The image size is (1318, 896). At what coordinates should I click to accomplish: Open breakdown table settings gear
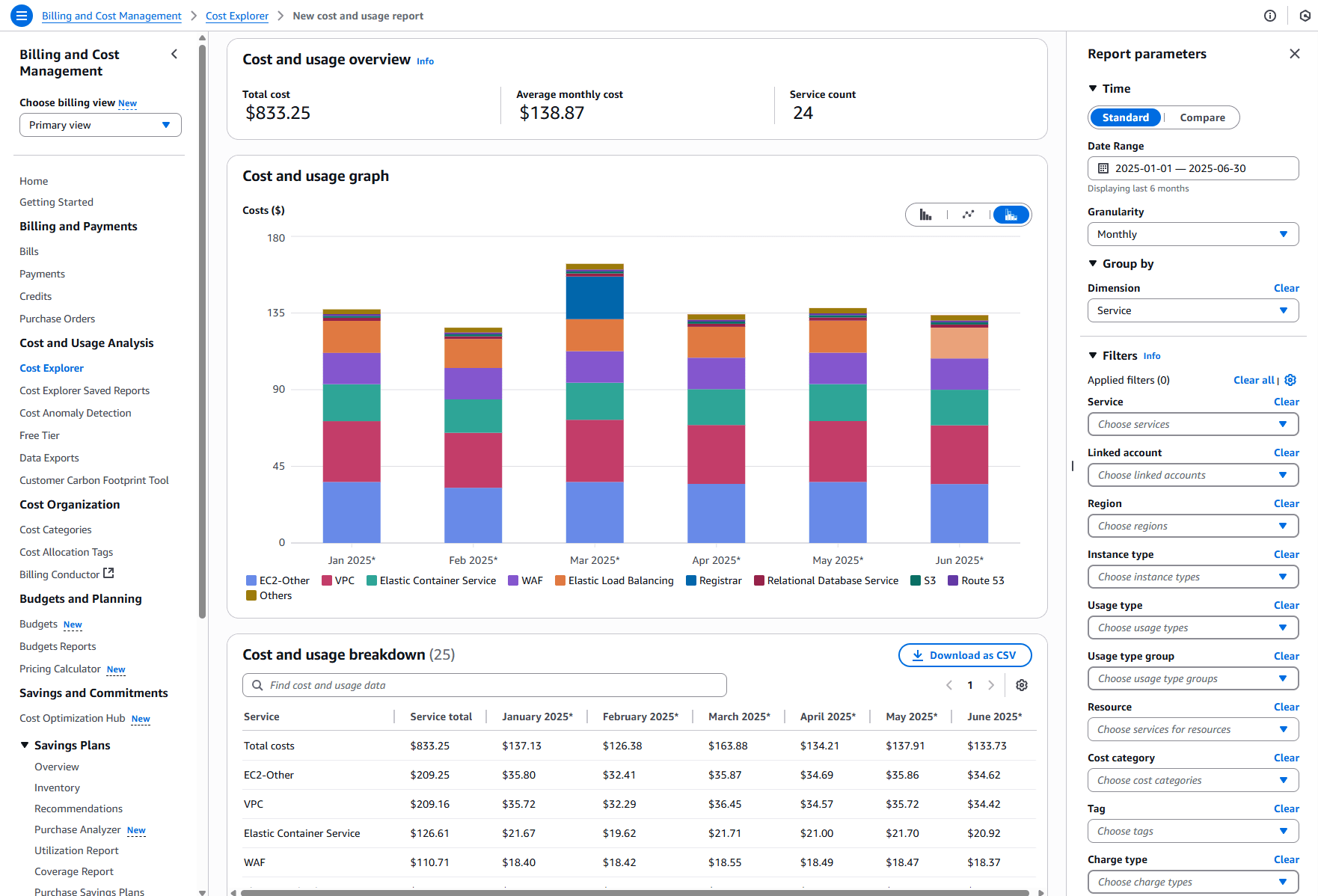pos(1022,685)
